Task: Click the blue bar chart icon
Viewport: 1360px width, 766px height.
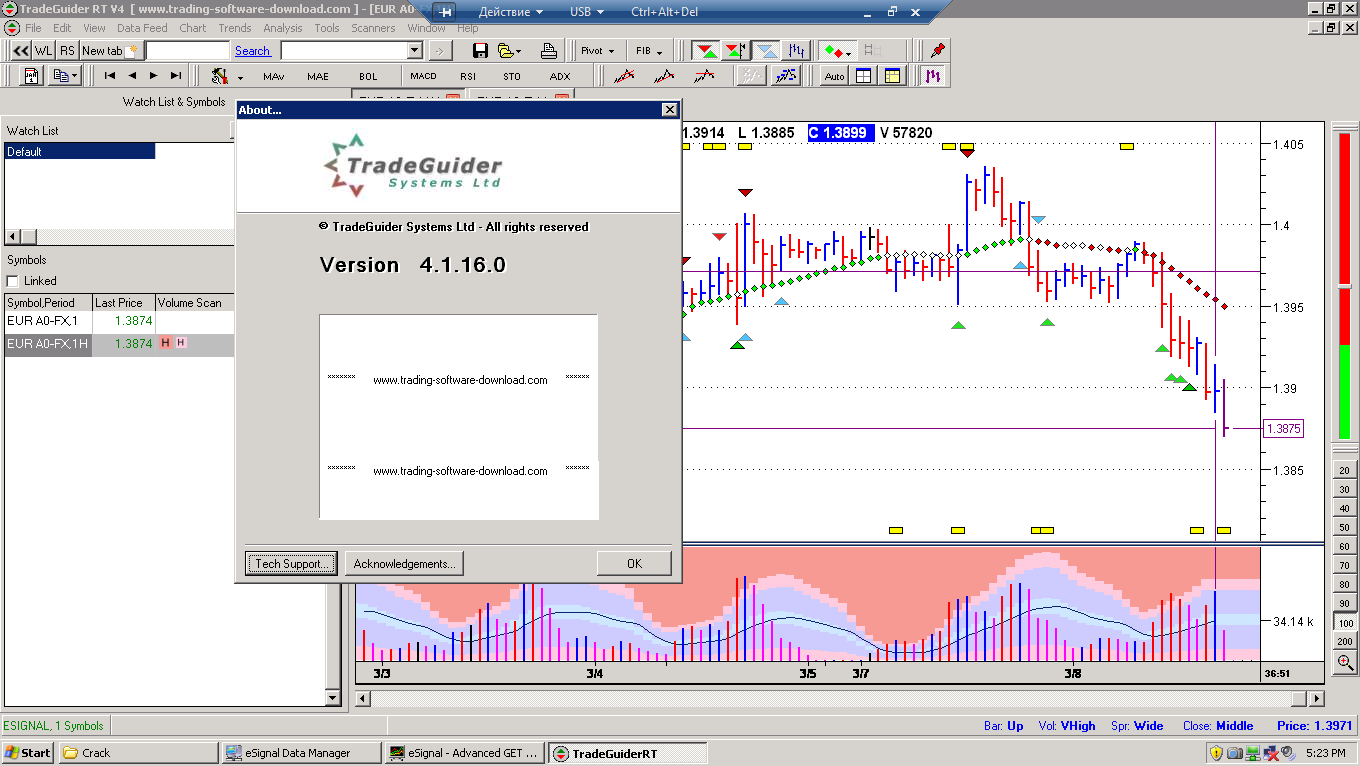Action: coord(796,51)
